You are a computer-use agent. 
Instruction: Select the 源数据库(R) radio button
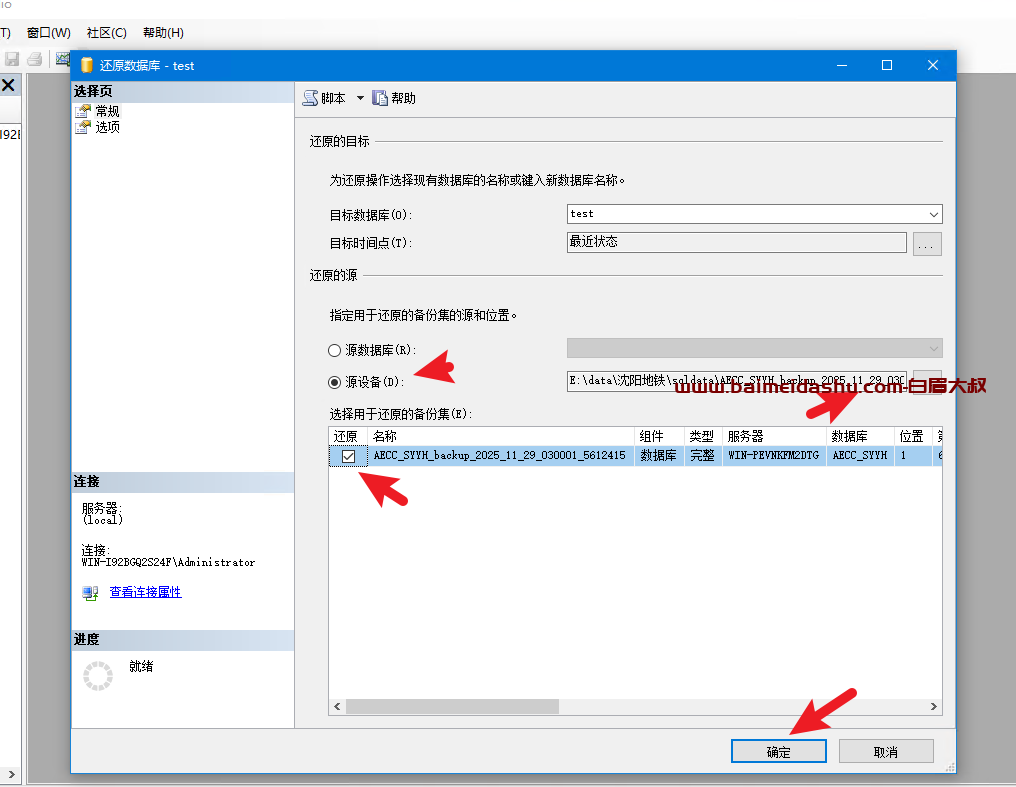(335, 350)
